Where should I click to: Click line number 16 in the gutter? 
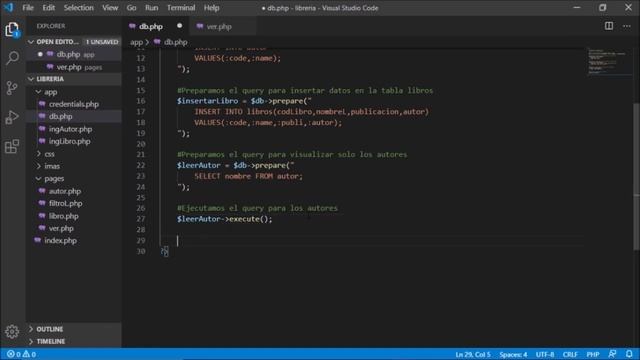click(x=141, y=101)
